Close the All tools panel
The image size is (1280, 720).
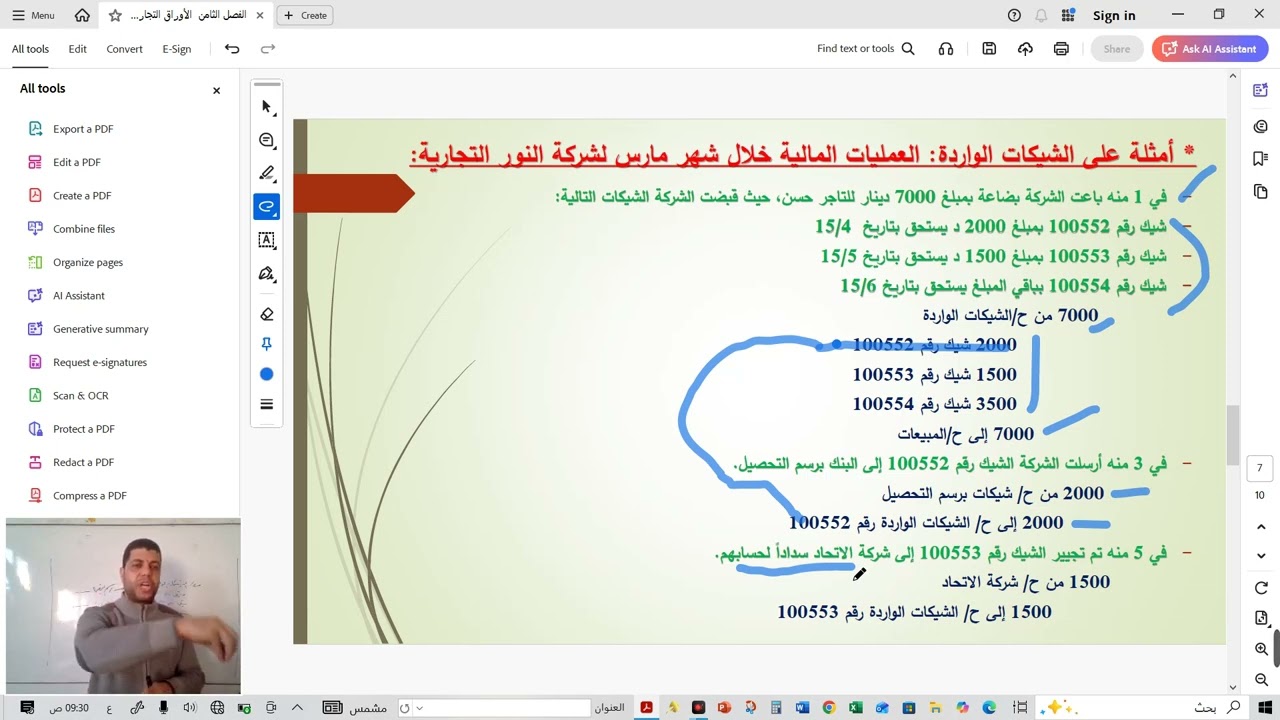[216, 90]
